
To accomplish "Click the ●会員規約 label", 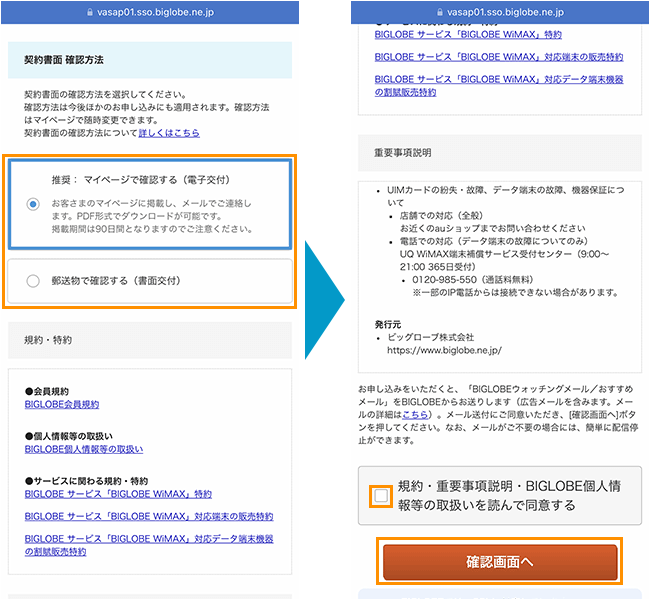I will click(47, 391).
